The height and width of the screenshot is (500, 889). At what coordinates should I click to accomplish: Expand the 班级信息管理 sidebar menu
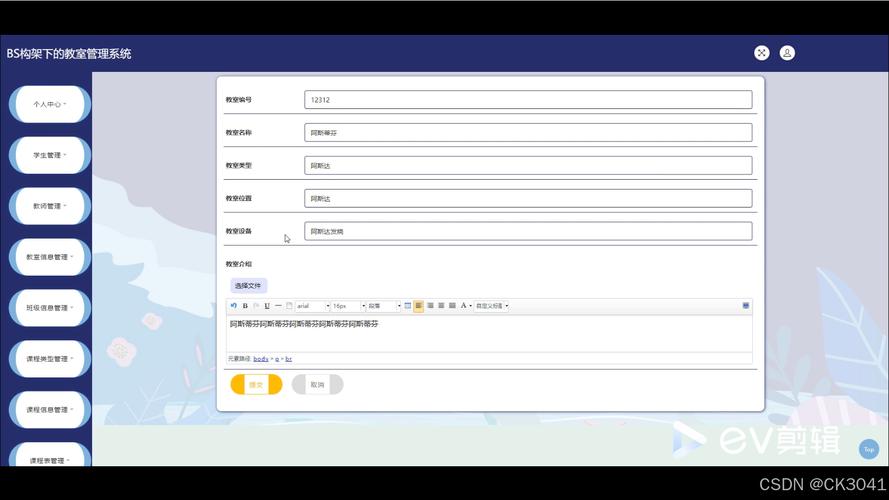[x=50, y=308]
